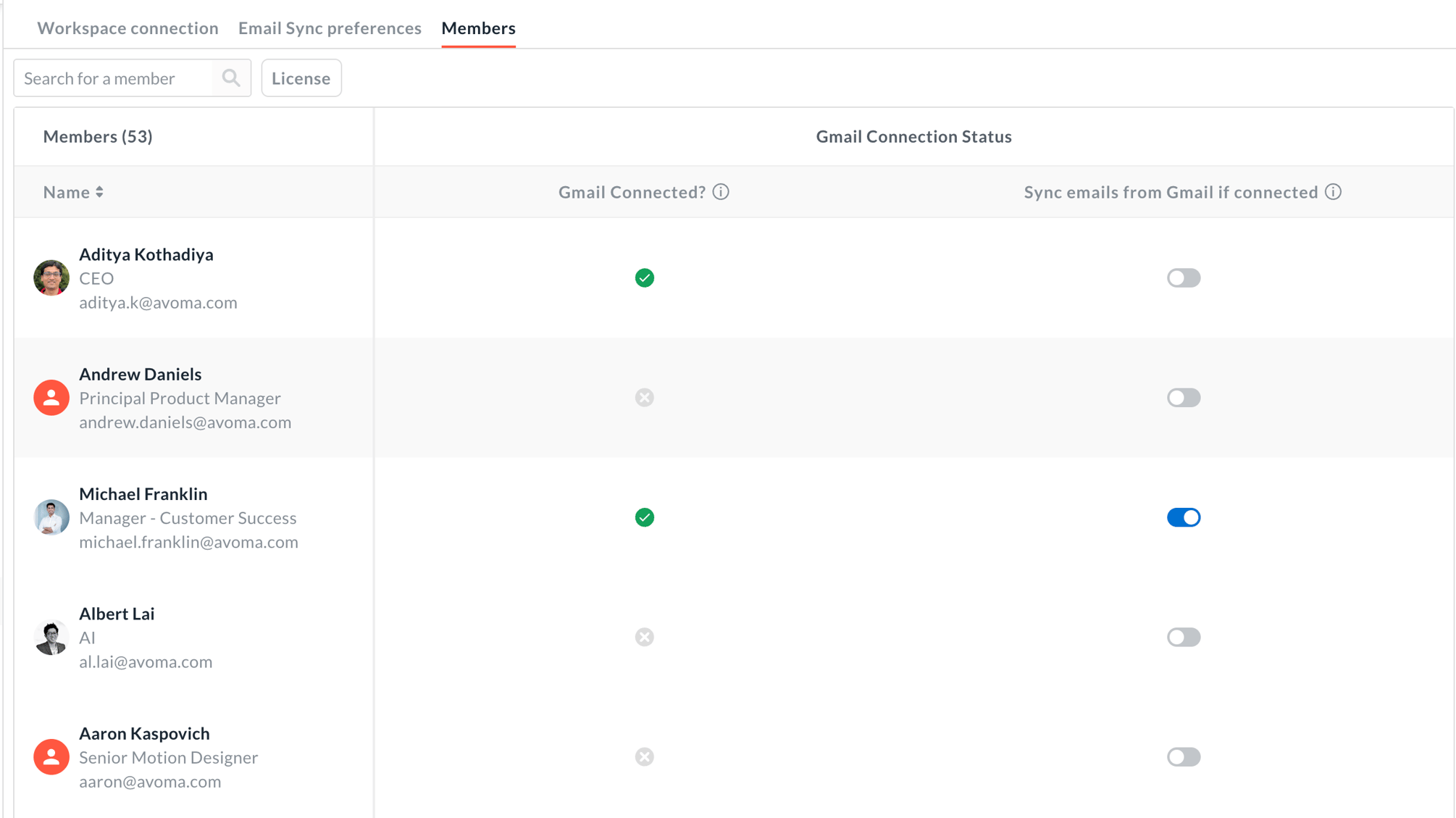Click the search magnifier icon
This screenshot has width=1456, height=818.
[231, 78]
